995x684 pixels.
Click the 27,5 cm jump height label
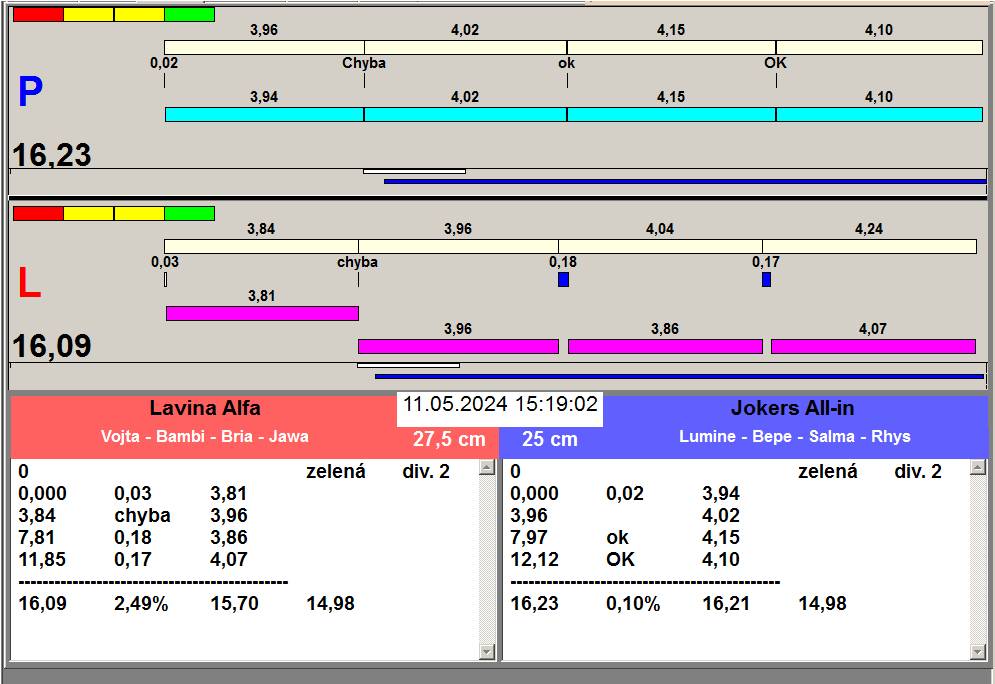pyautogui.click(x=449, y=439)
